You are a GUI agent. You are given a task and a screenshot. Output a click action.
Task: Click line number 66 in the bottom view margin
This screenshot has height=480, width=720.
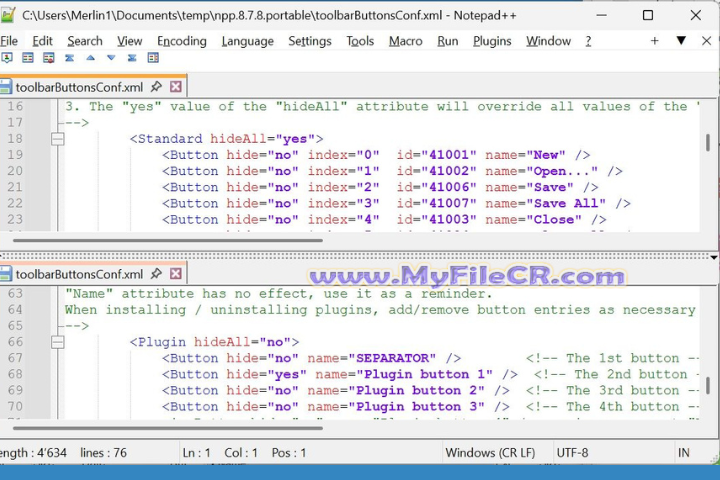click(x=15, y=342)
